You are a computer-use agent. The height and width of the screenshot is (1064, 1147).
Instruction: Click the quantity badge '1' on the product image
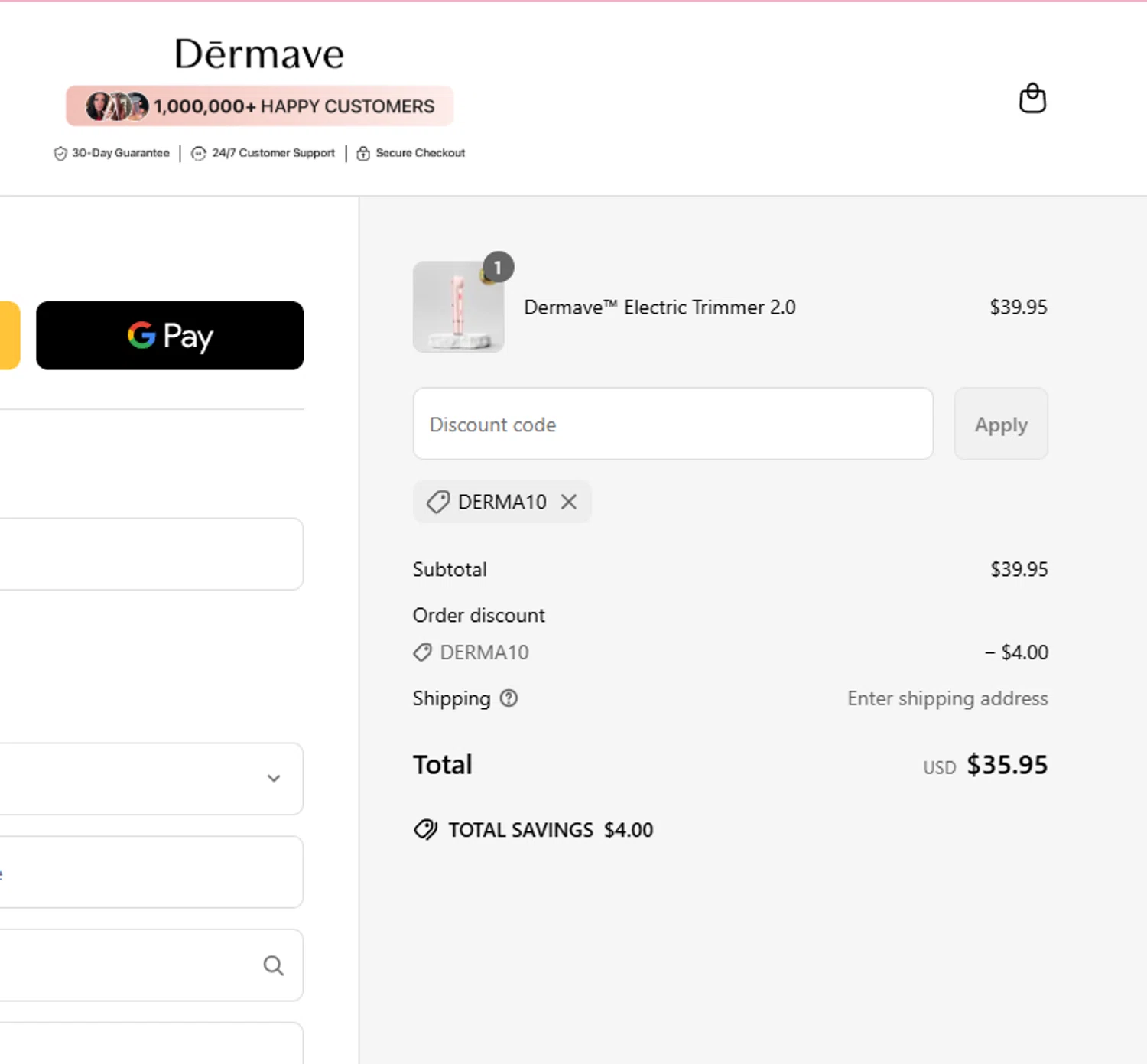(x=498, y=267)
